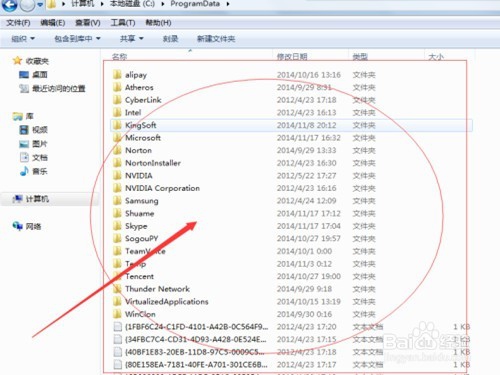
Task: Click the Thunder Network folder name
Action: pyautogui.click(x=157, y=289)
